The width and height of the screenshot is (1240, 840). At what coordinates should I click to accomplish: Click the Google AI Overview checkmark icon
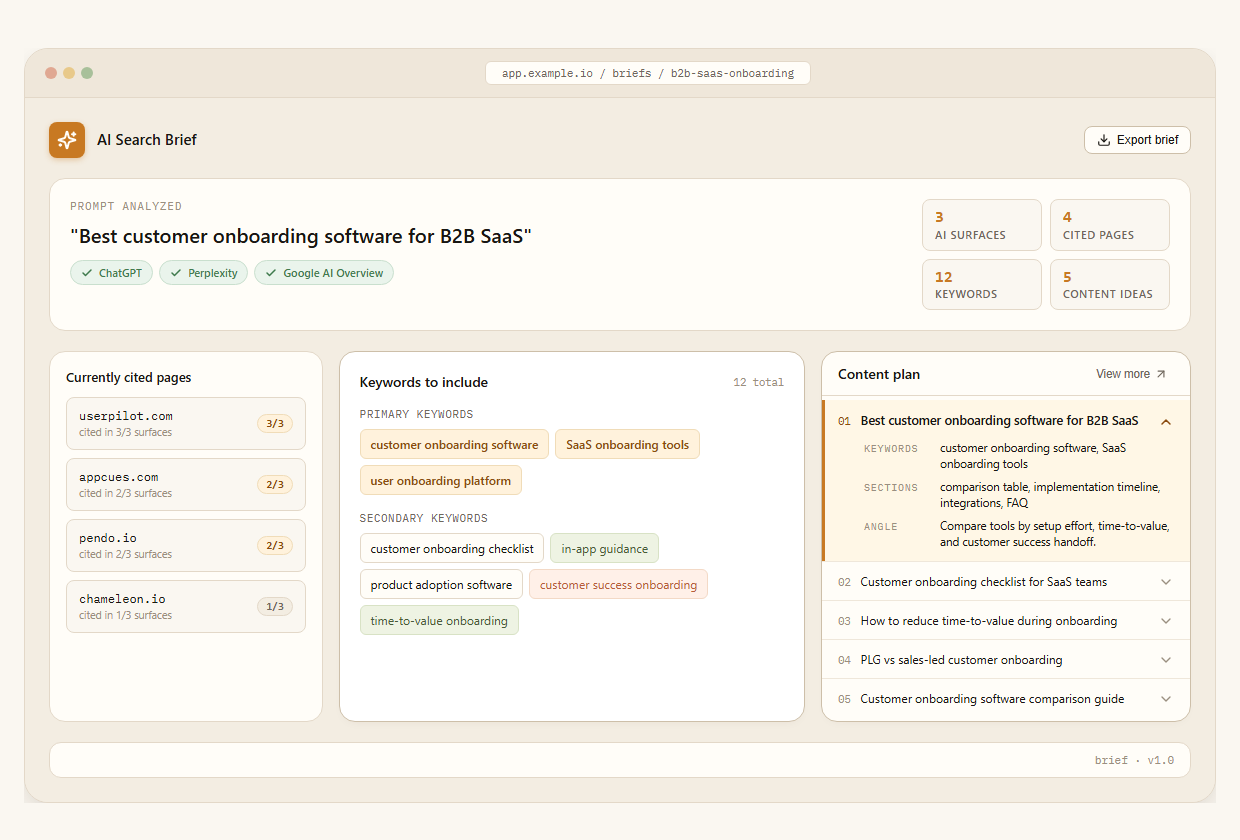pyautogui.click(x=271, y=273)
